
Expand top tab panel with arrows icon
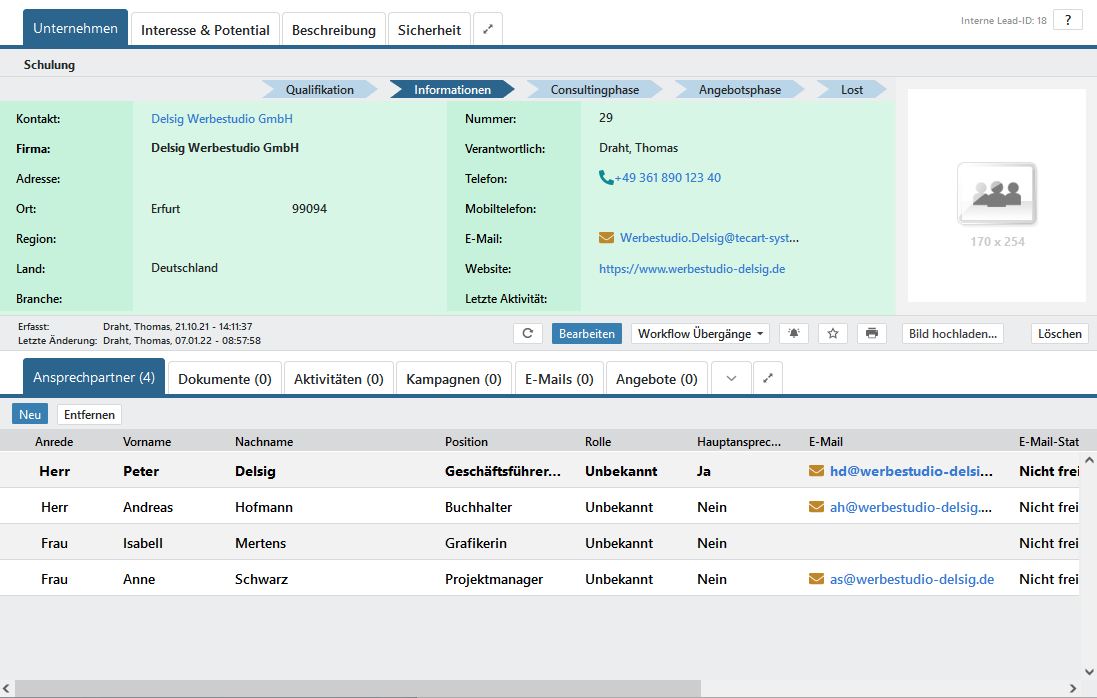coord(487,30)
